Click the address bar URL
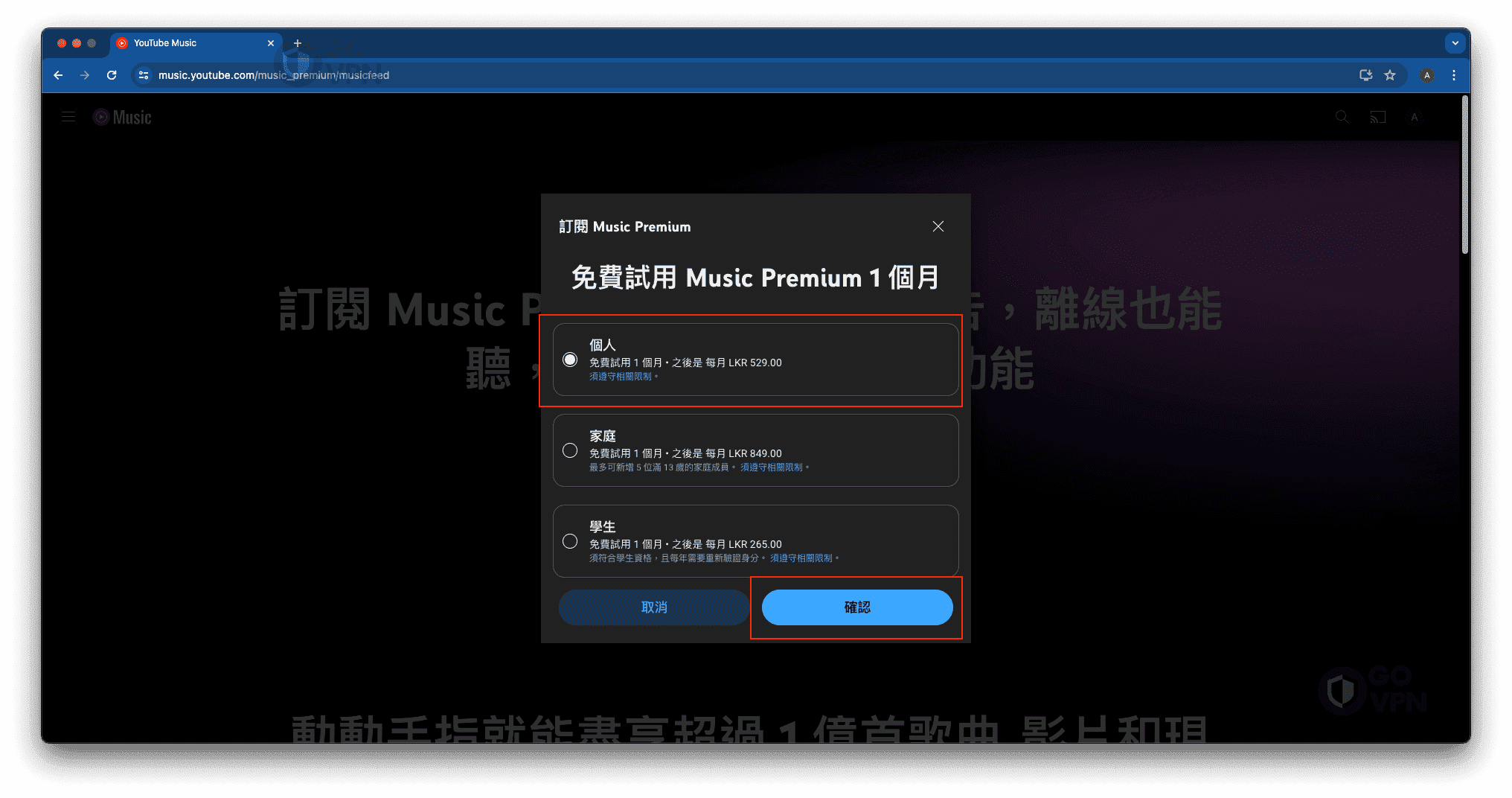Screen dimensions: 1512x798 (274, 75)
